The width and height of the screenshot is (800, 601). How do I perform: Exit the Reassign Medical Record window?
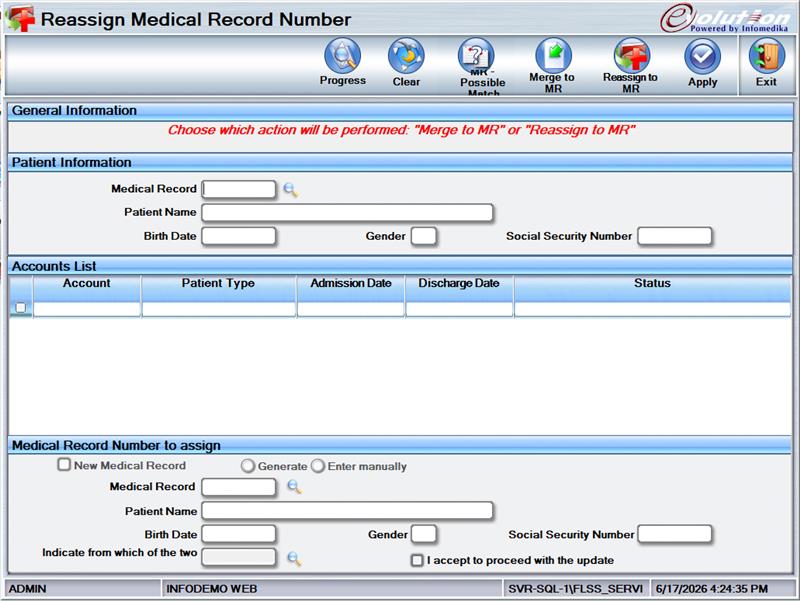(x=766, y=56)
